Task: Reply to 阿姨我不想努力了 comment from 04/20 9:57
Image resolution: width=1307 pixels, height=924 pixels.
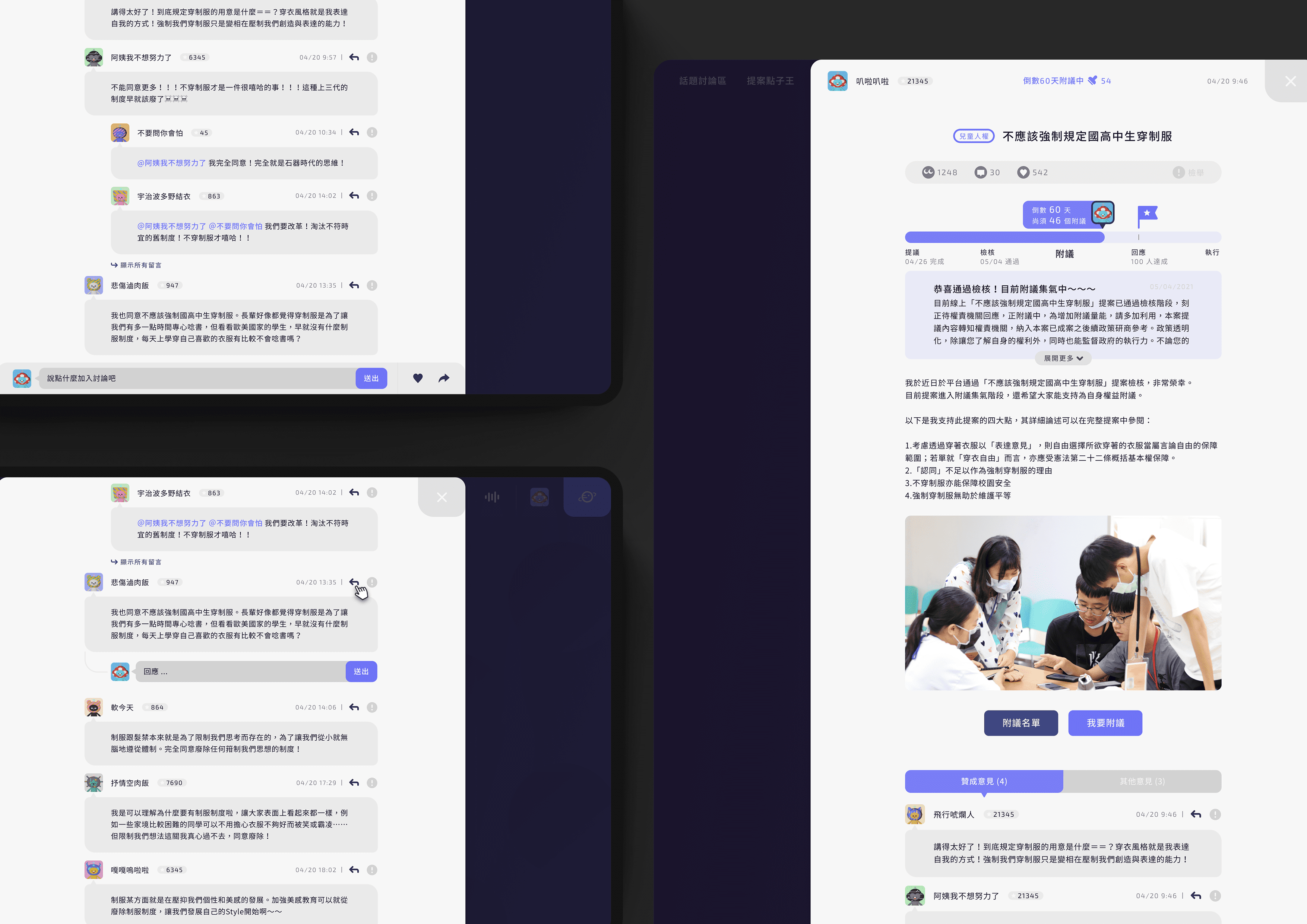Action: pos(354,57)
